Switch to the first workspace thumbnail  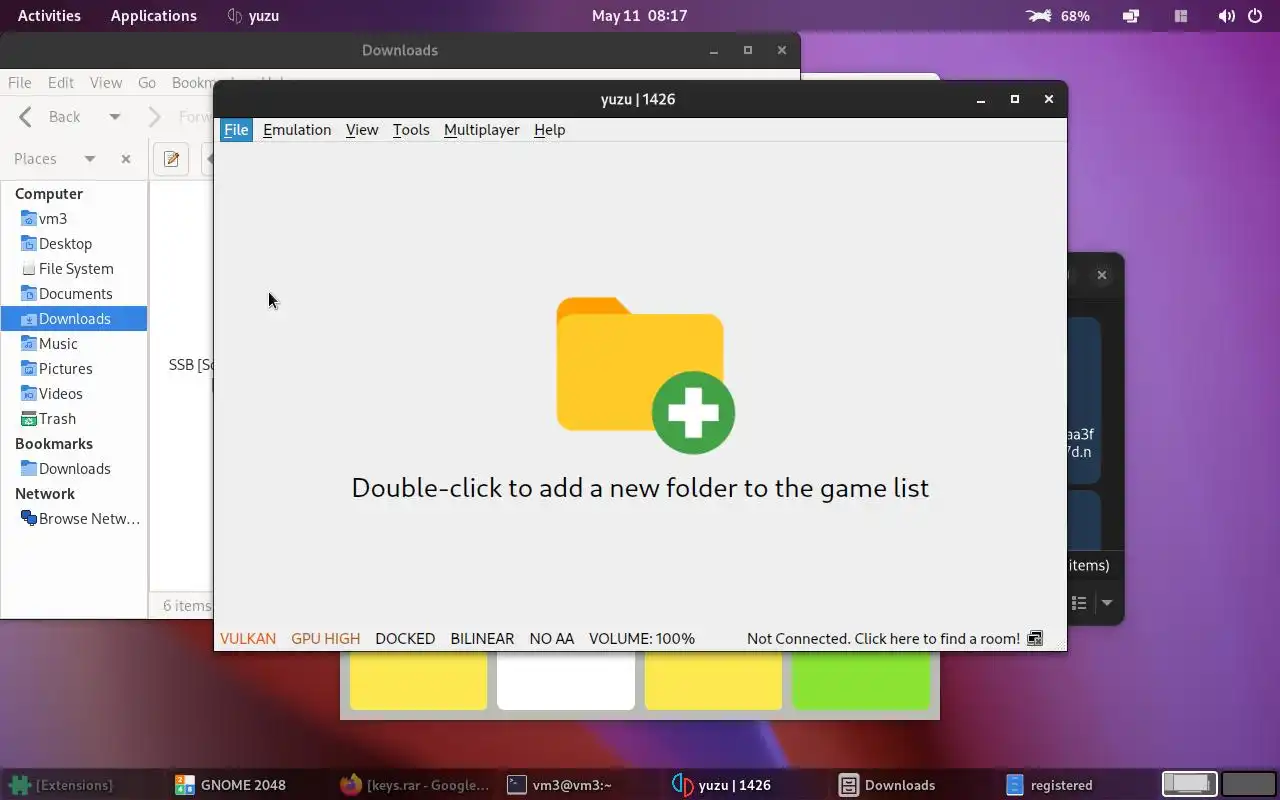click(x=1189, y=784)
